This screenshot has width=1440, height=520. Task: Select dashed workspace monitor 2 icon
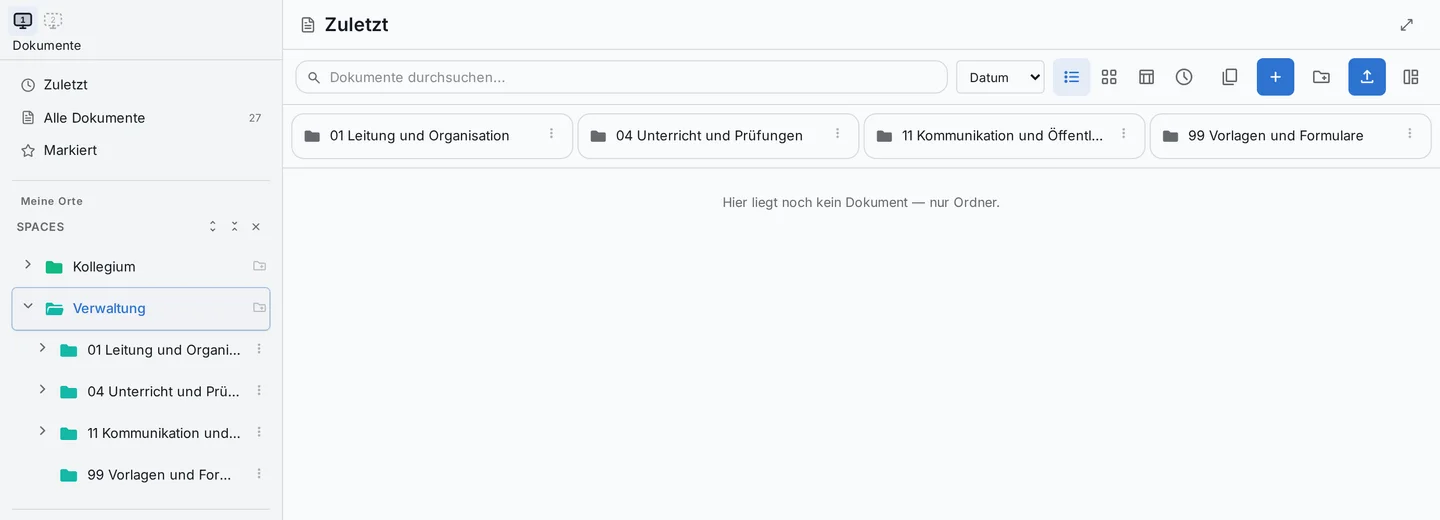click(53, 20)
